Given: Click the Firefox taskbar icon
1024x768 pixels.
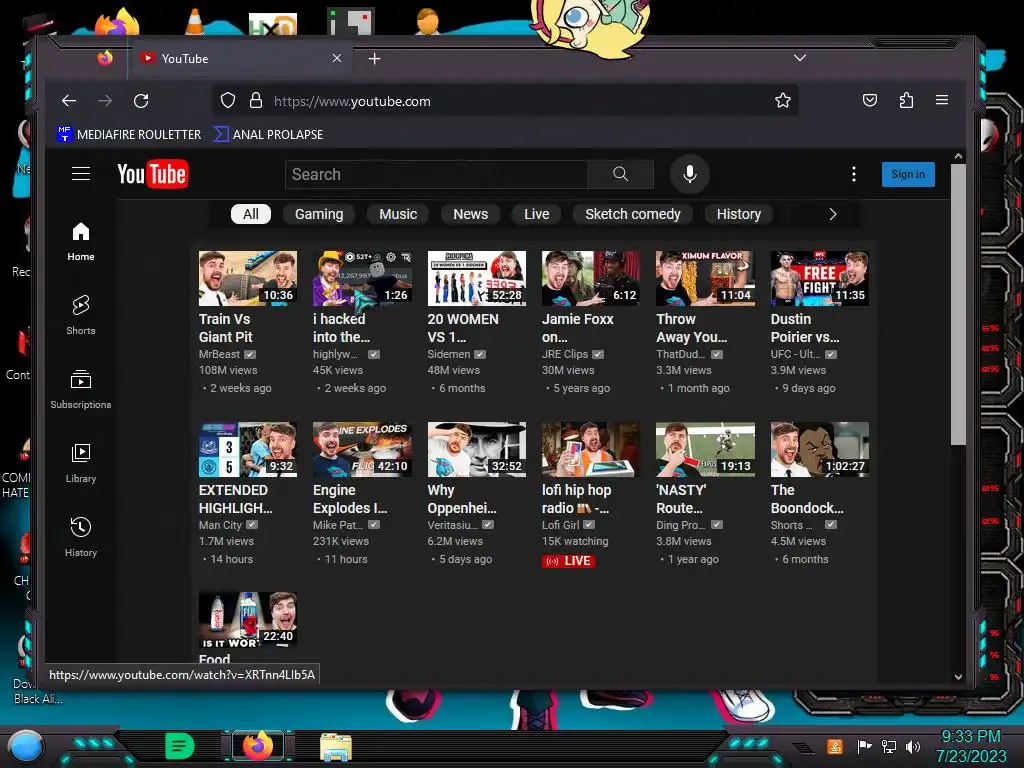Looking at the screenshot, I should 258,746.
